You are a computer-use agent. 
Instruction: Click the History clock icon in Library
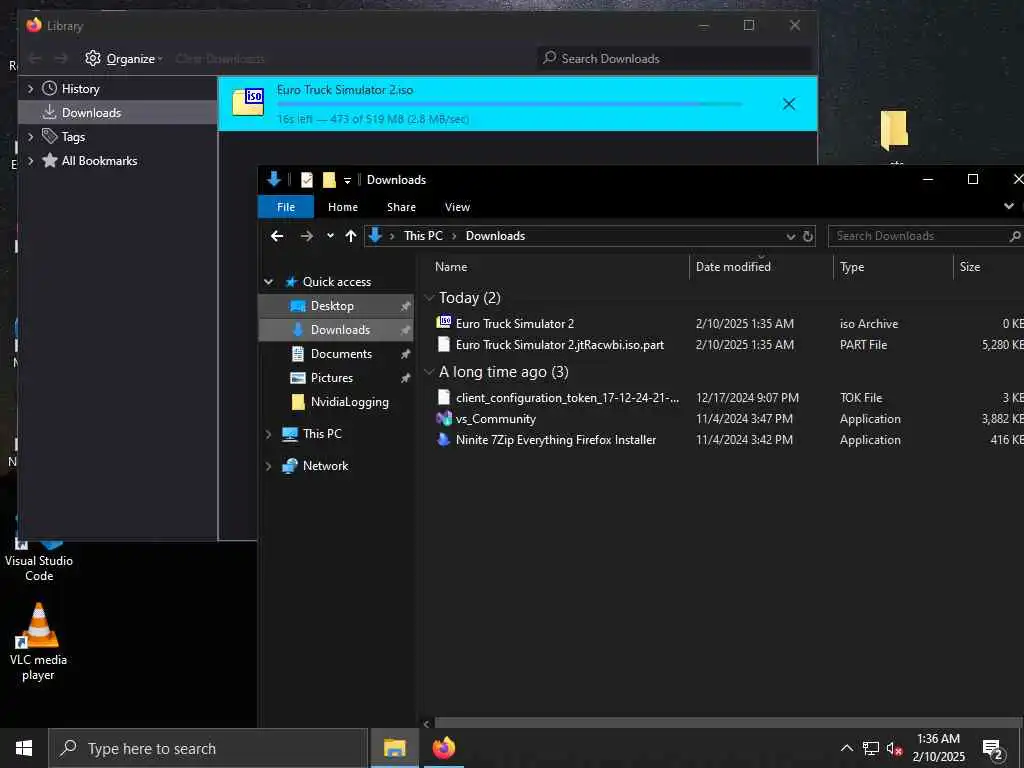click(50, 88)
